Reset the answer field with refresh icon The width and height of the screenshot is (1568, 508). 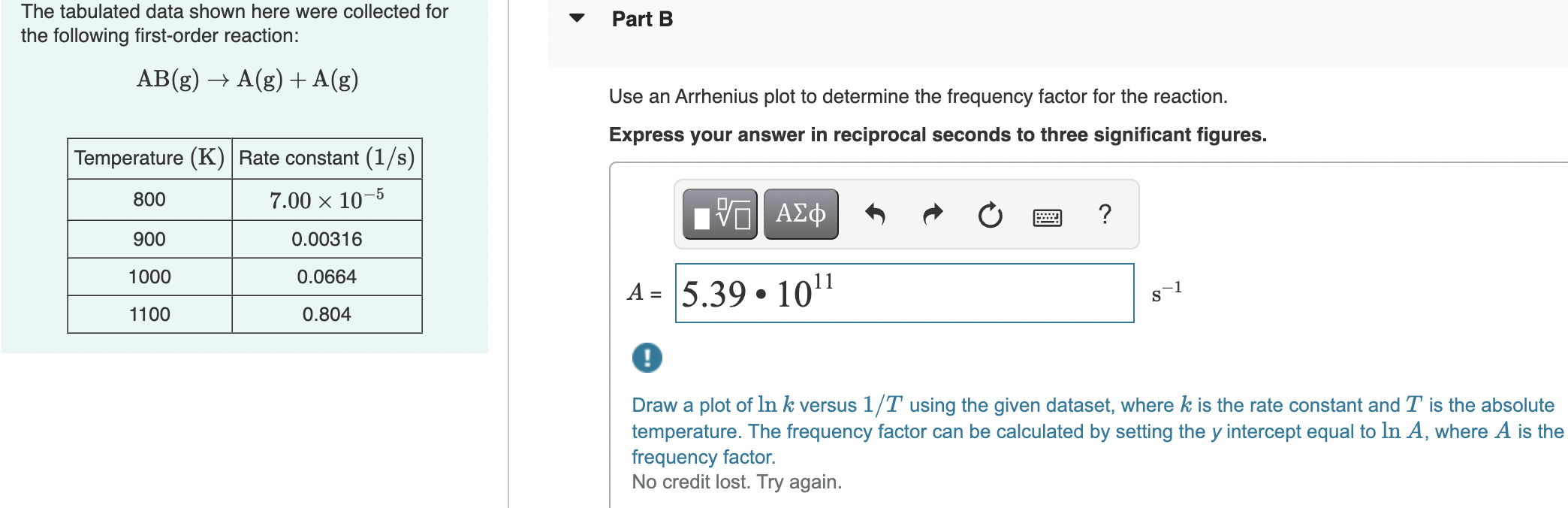pos(990,215)
